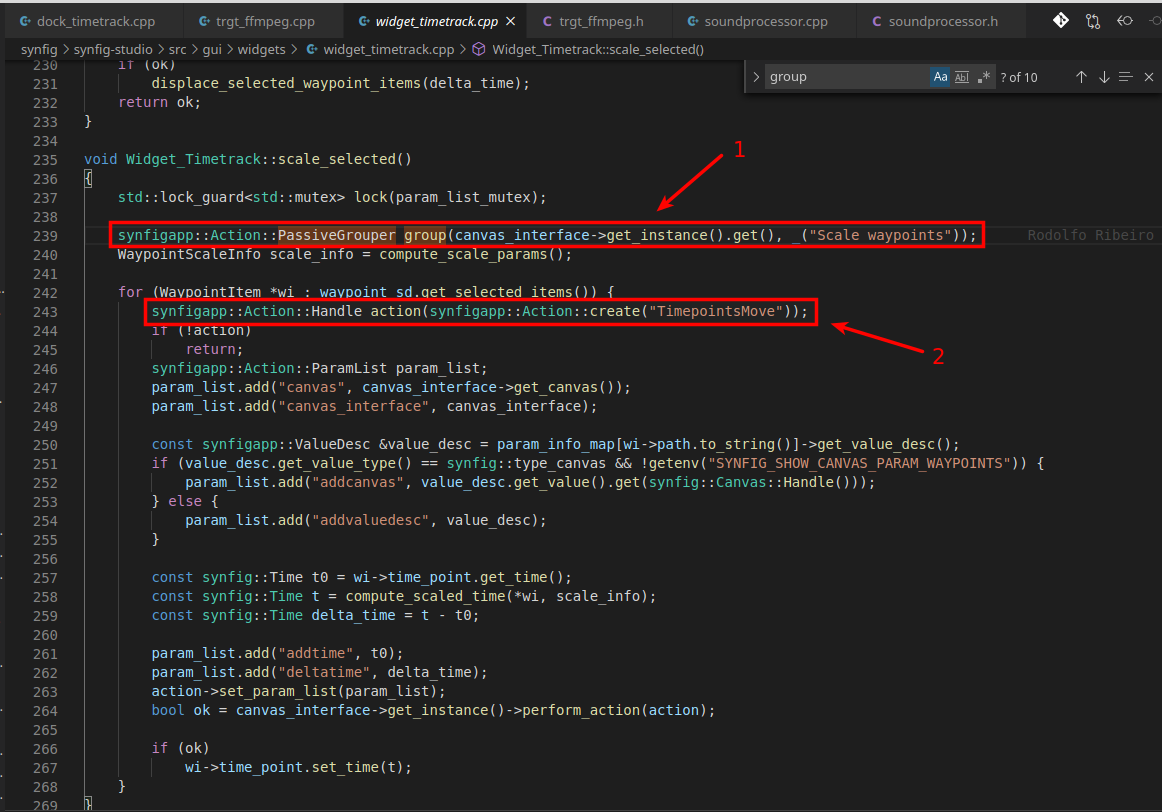Close the find widget
The height and width of the screenshot is (812, 1162).
click(1149, 77)
